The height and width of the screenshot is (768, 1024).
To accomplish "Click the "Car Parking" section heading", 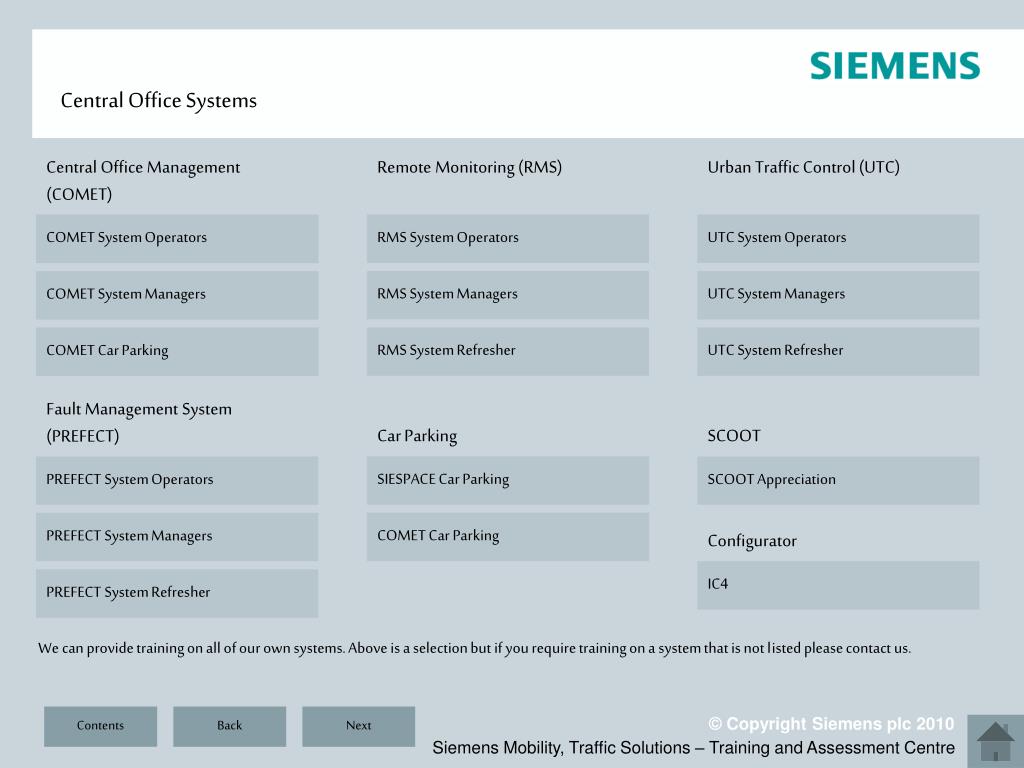I will (x=417, y=436).
